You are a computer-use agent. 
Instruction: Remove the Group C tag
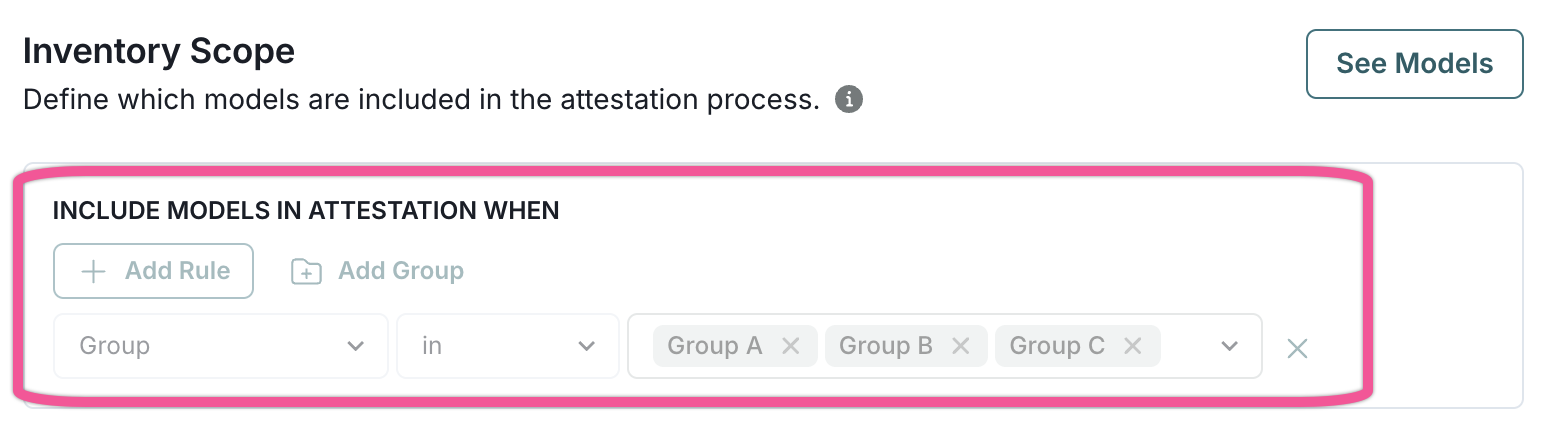pyautogui.click(x=1132, y=346)
